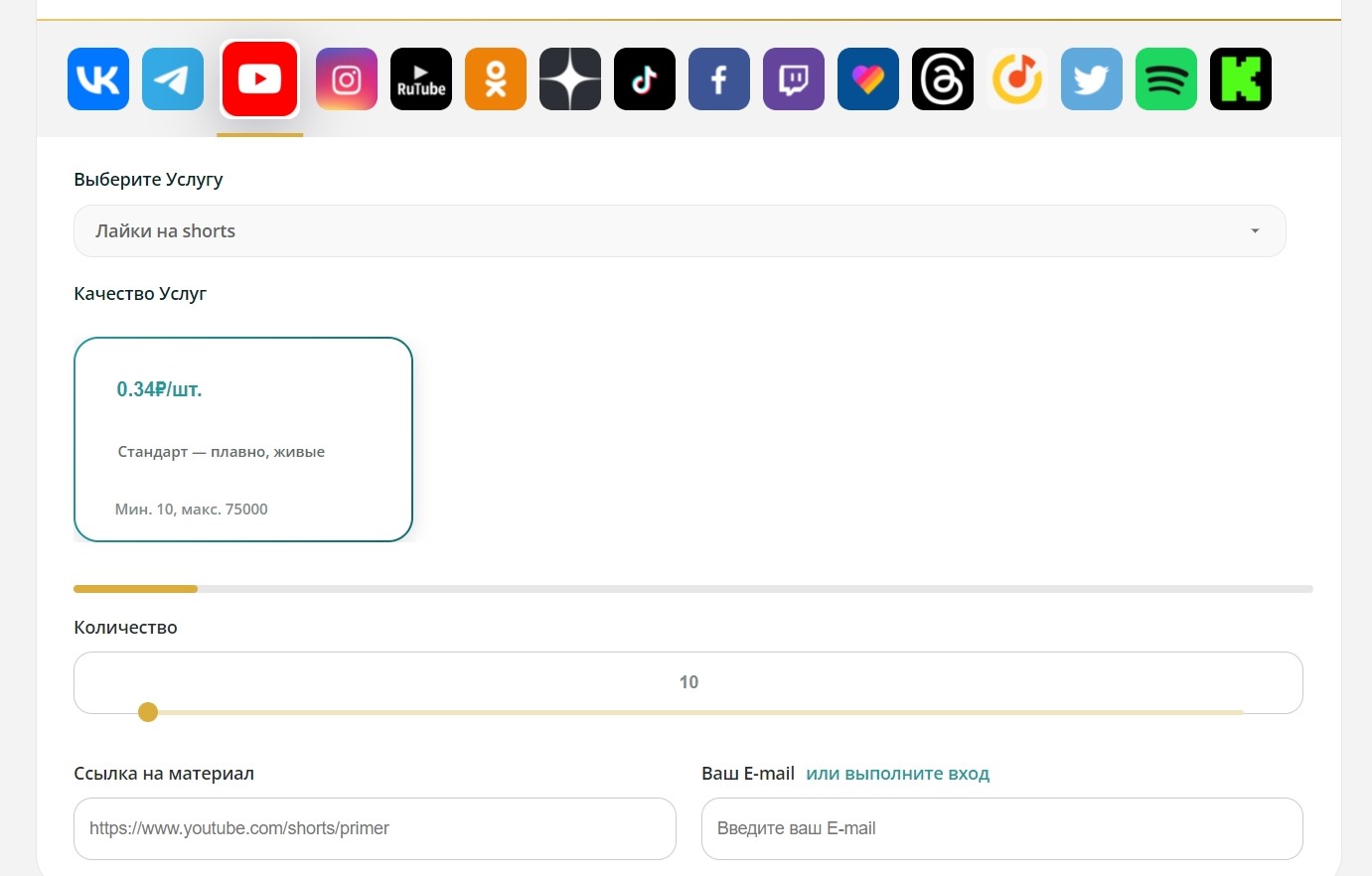The width and height of the screenshot is (1372, 876).
Task: Click the 'Стандарт — плавно, живые' description
Action: coord(222,452)
